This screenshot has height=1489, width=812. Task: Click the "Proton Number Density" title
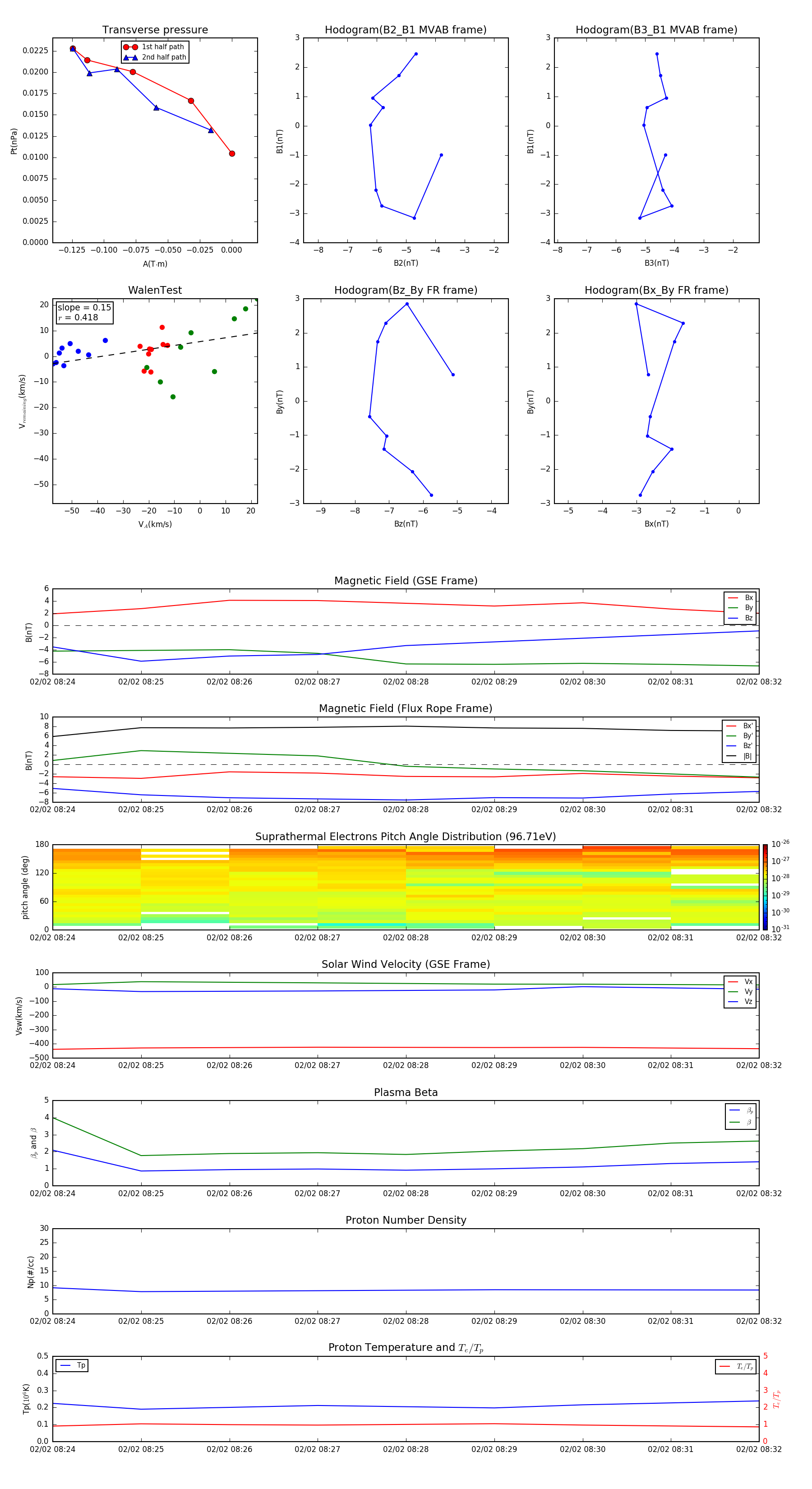click(x=406, y=1220)
